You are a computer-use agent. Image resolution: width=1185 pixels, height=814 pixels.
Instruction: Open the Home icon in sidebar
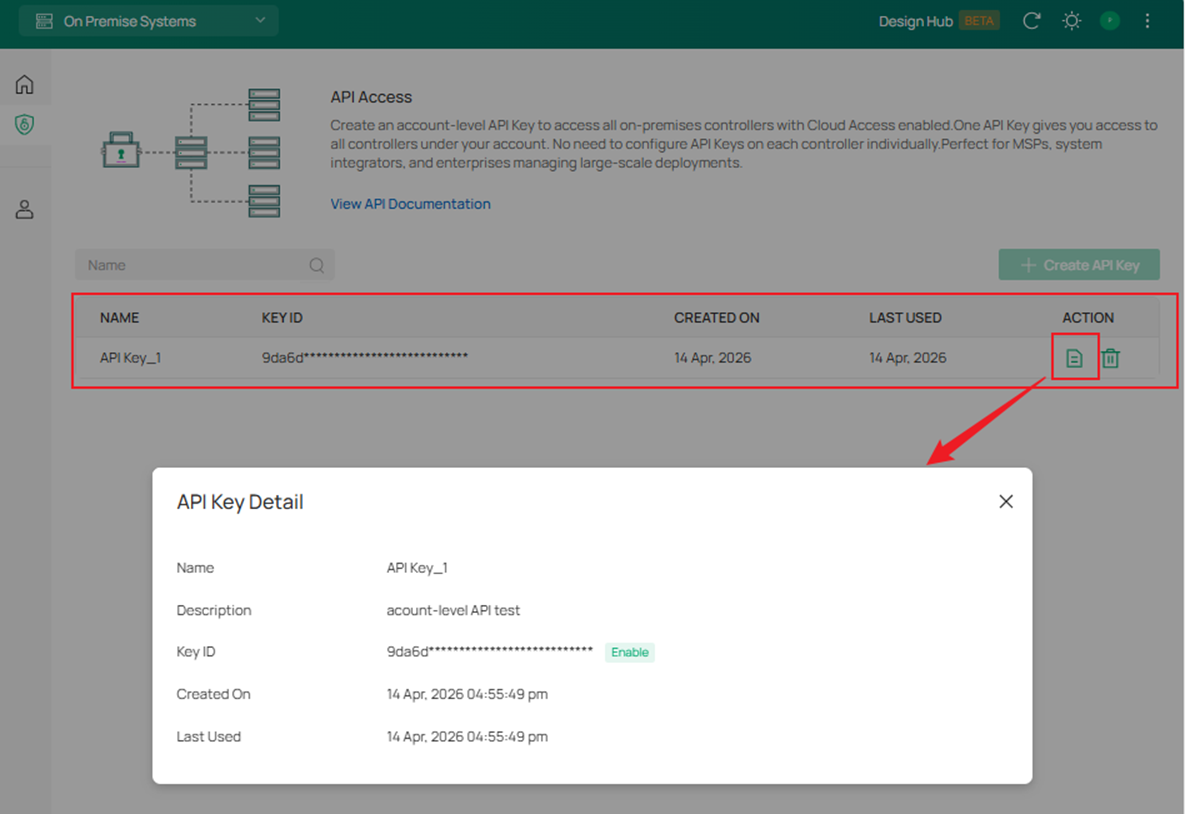click(x=24, y=84)
